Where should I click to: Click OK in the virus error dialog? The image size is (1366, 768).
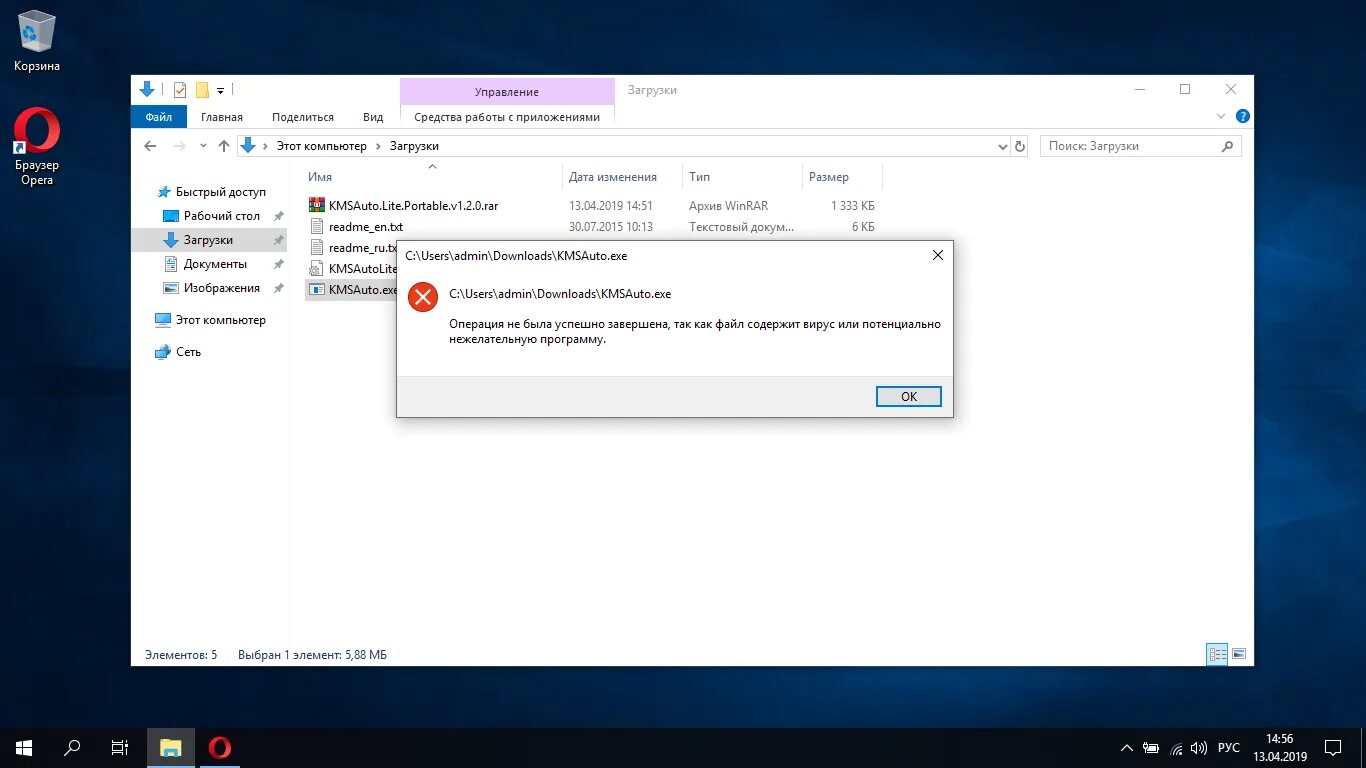(908, 396)
